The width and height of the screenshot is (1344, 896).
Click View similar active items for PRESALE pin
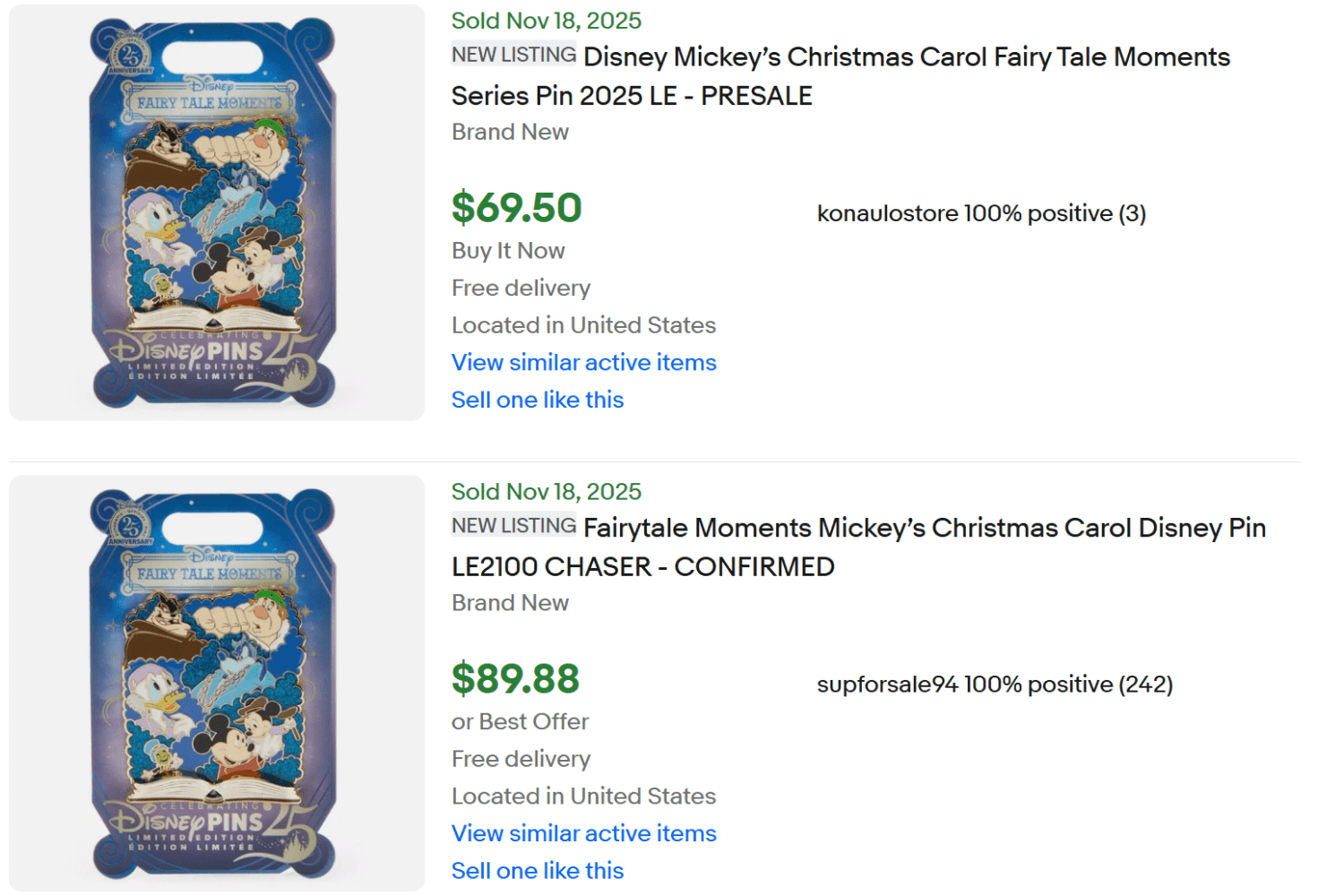coord(583,362)
